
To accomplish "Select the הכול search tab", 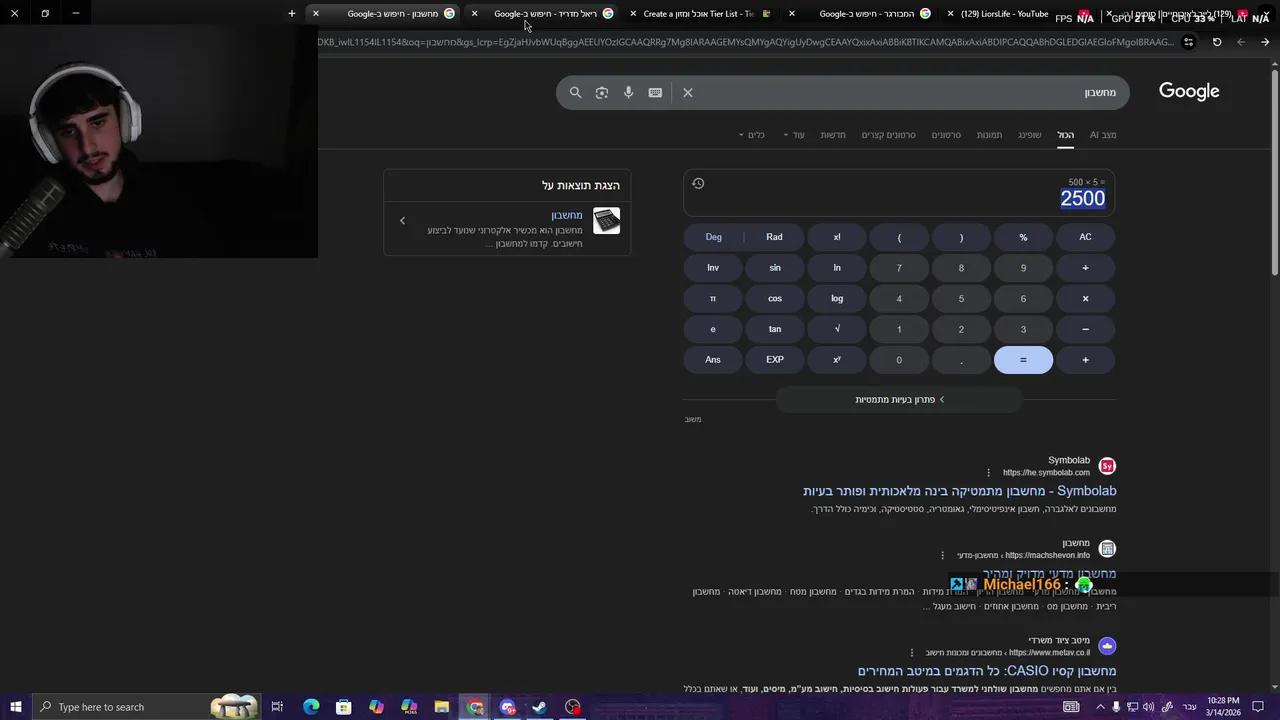I will (1066, 135).
